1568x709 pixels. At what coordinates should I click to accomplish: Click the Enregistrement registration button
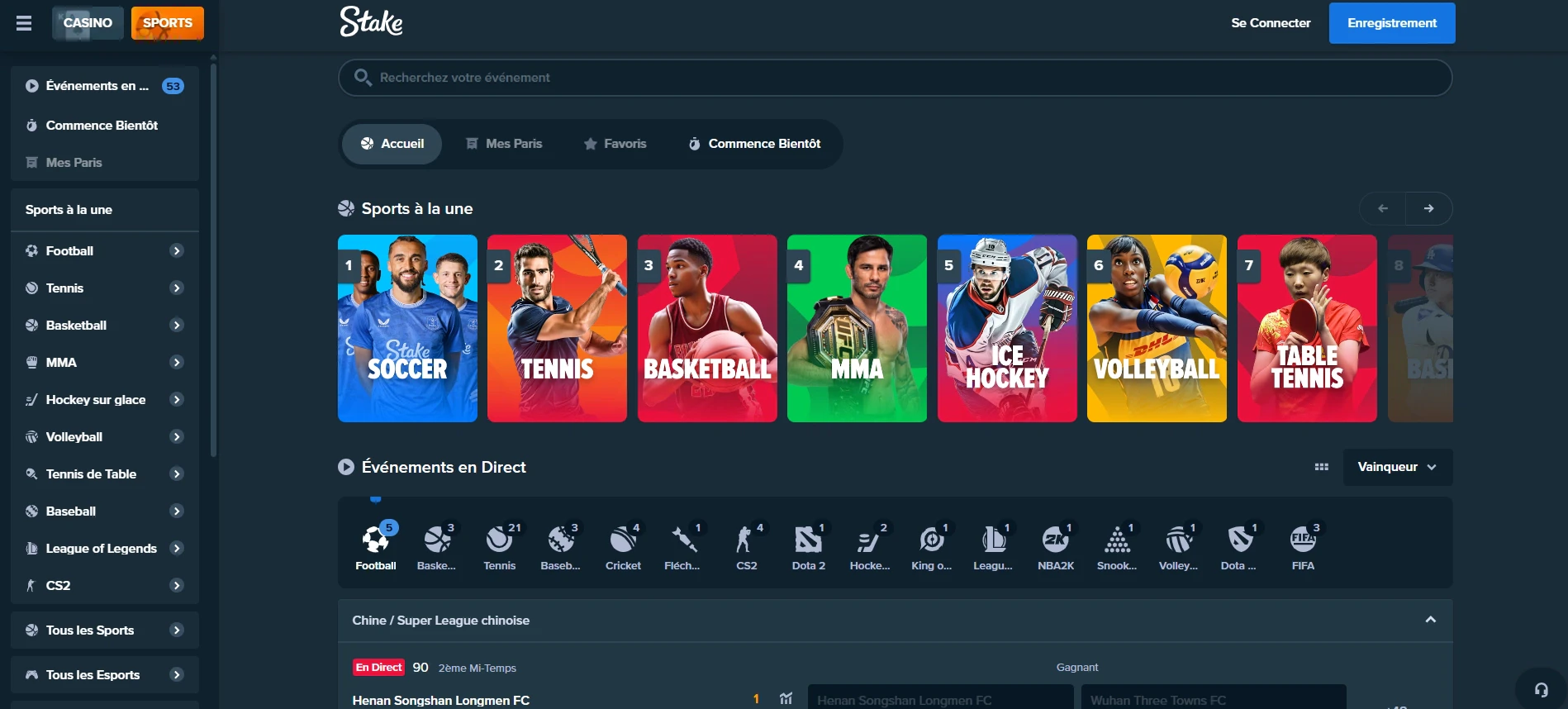(x=1392, y=23)
